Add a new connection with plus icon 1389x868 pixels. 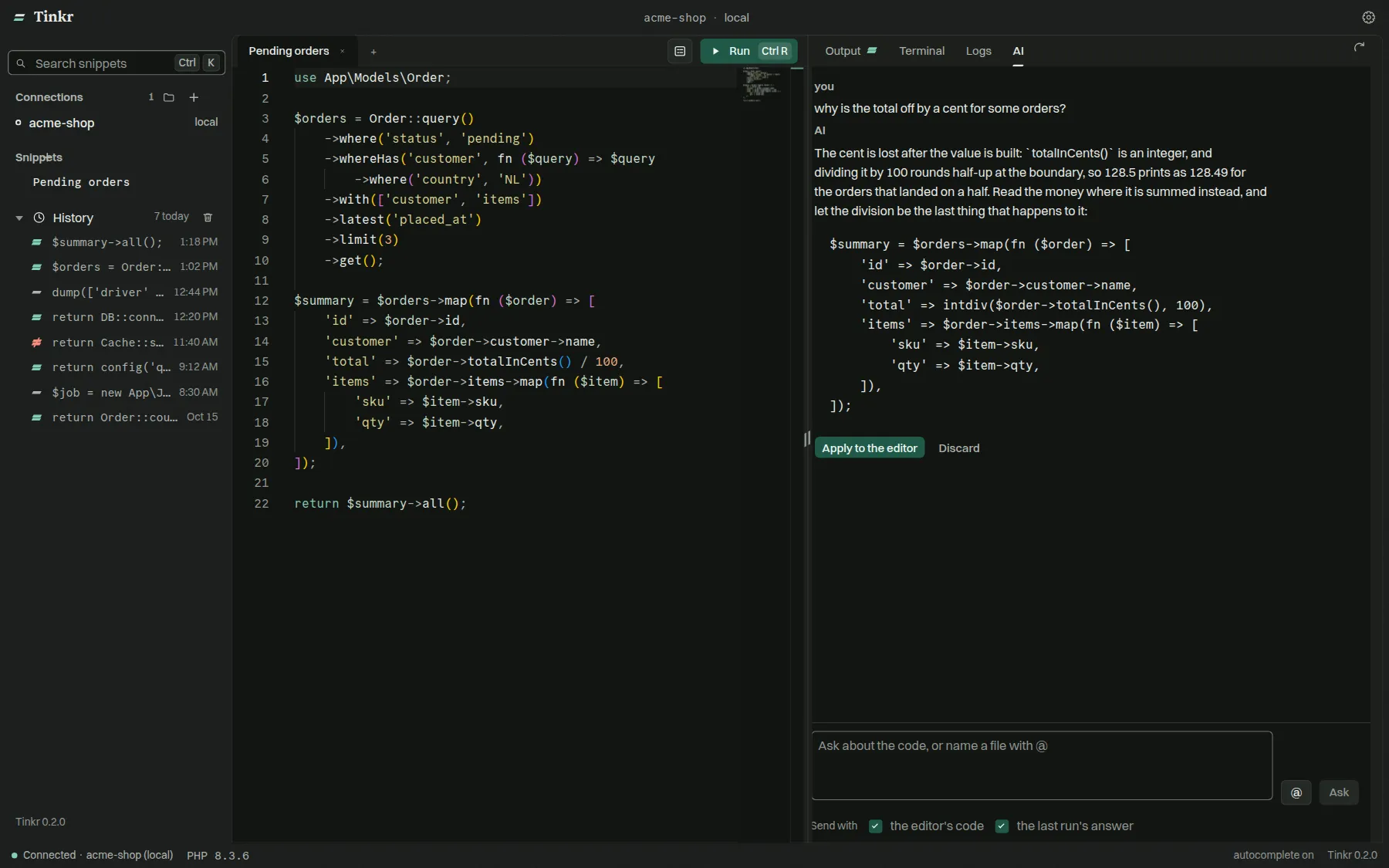[x=194, y=97]
